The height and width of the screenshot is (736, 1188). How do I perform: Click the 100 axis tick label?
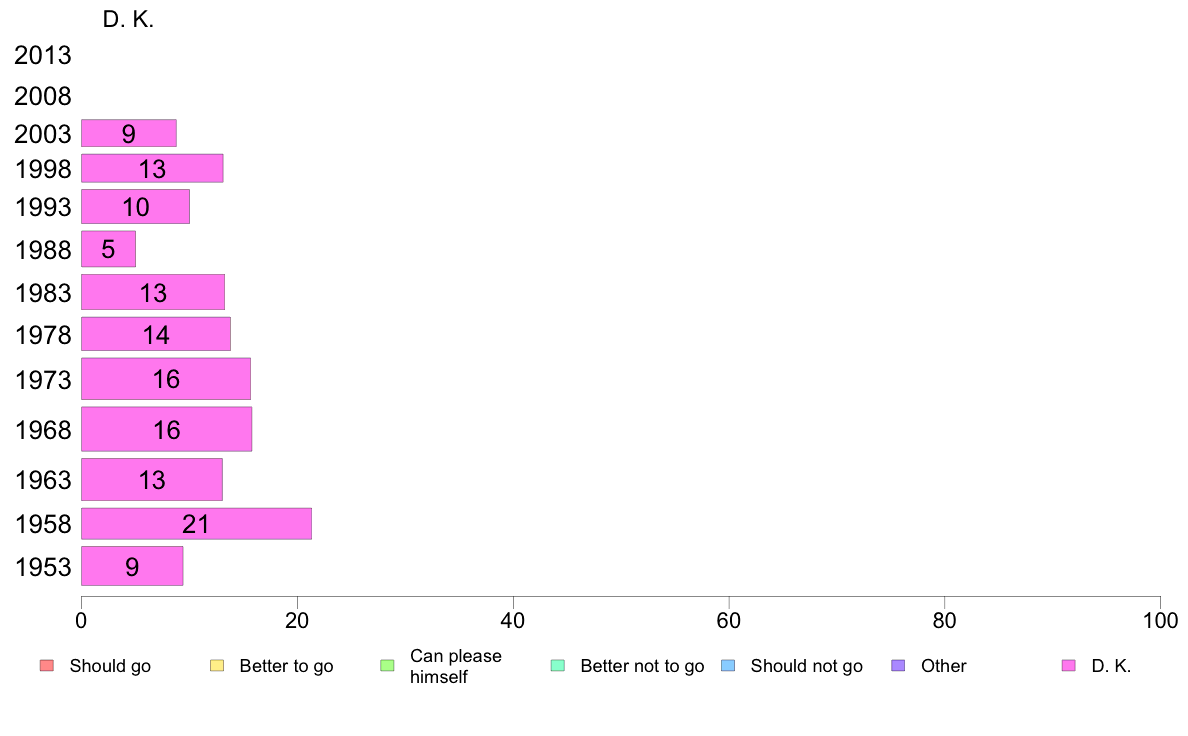pos(1161,621)
